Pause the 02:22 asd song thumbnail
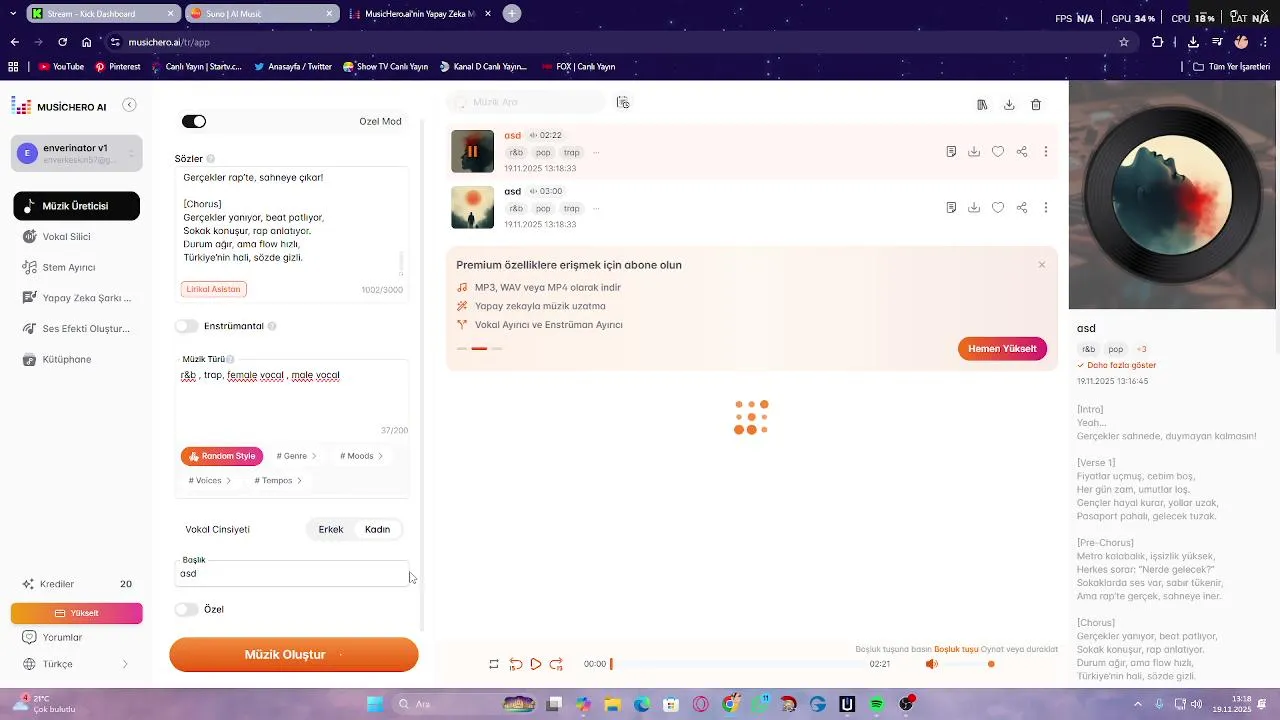 [x=472, y=151]
